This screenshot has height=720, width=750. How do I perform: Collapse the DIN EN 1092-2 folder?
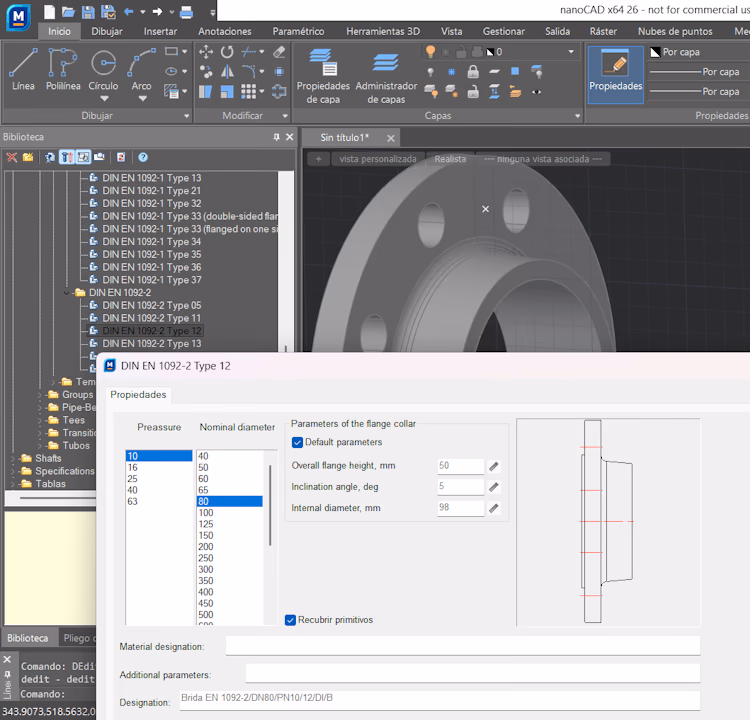66,293
